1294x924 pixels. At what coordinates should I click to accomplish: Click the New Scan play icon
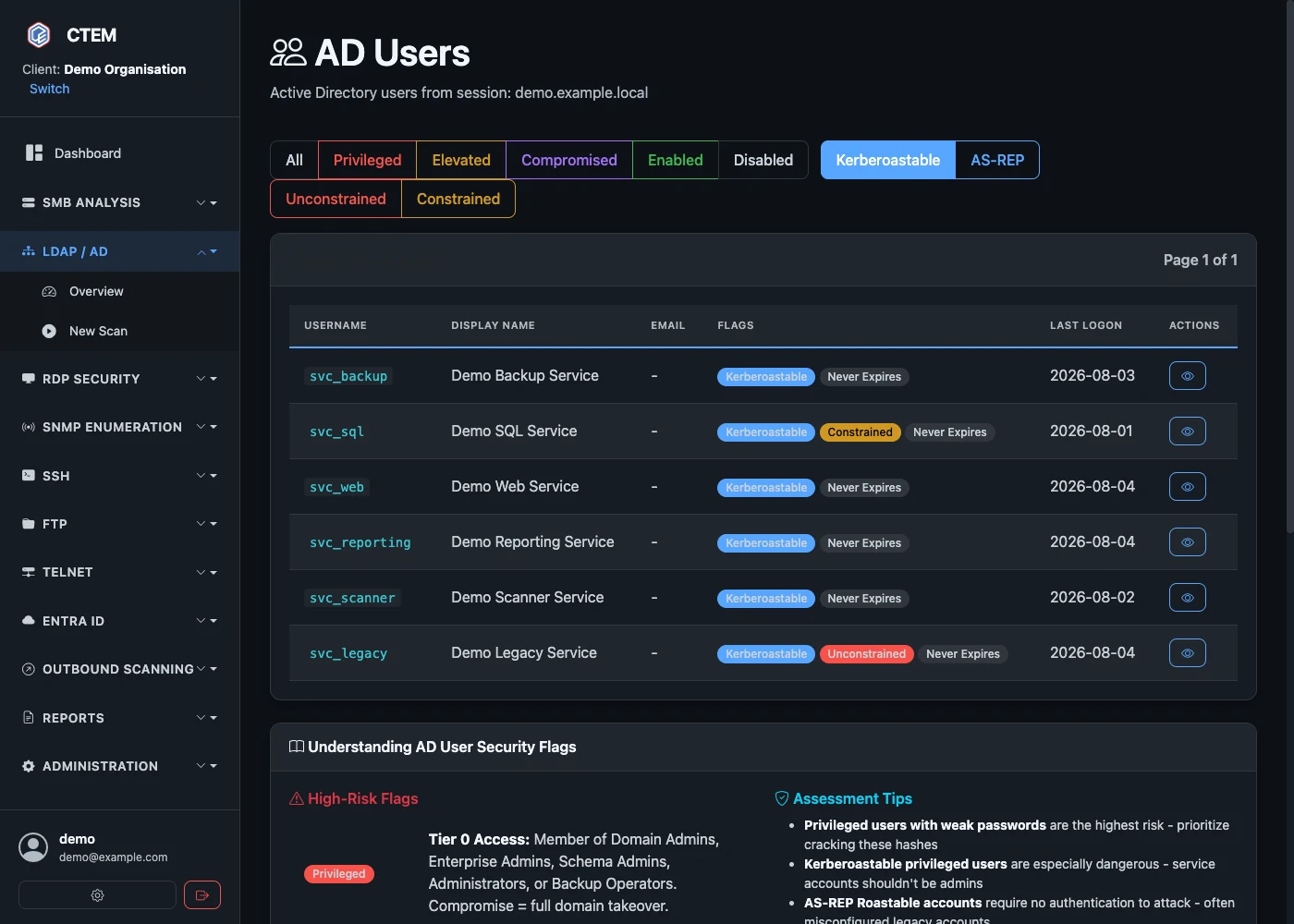(49, 331)
